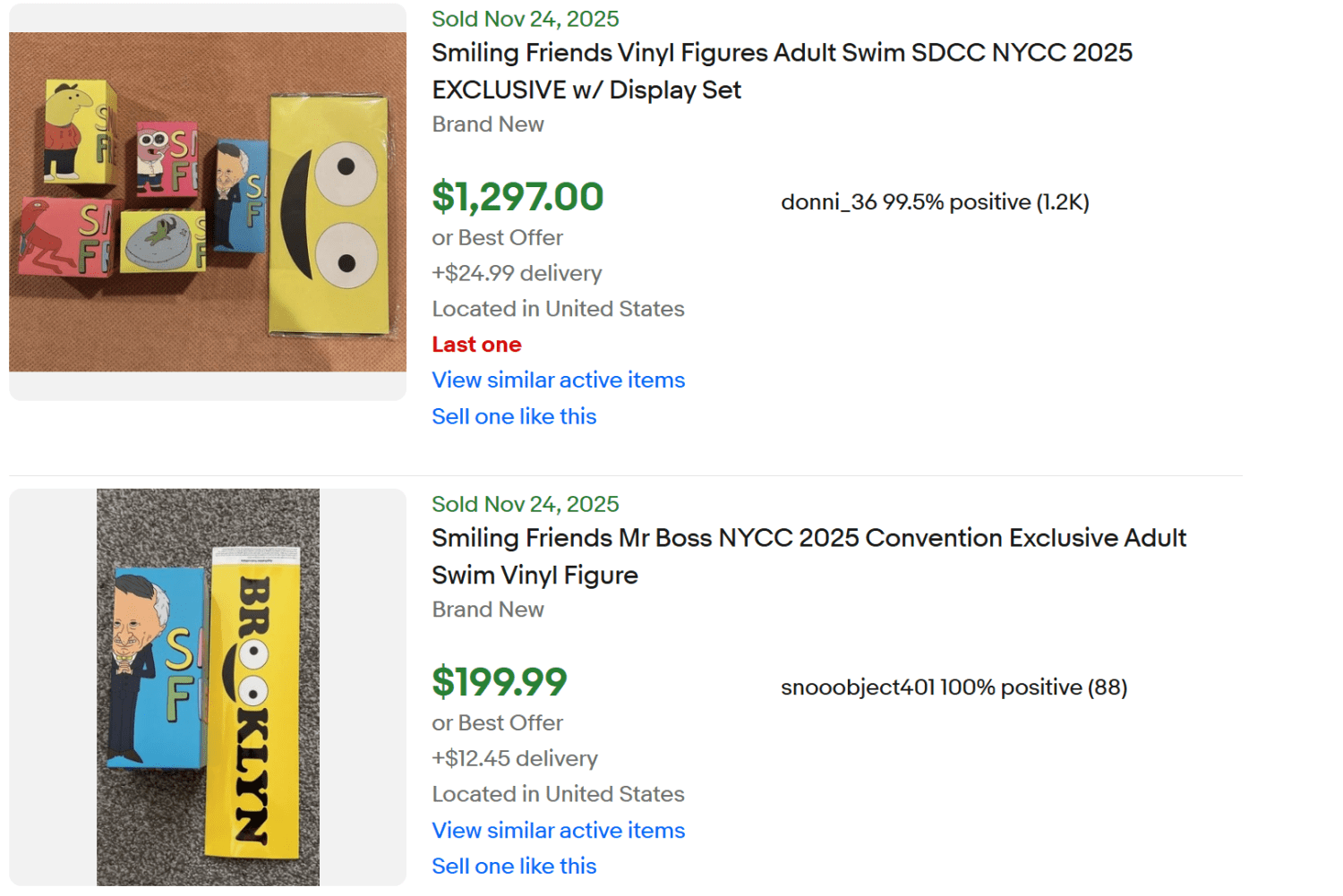This screenshot has width=1343, height=896.
Task: Click Sold Nov 24 date on the Mr Boss listing
Action: pyautogui.click(x=525, y=503)
